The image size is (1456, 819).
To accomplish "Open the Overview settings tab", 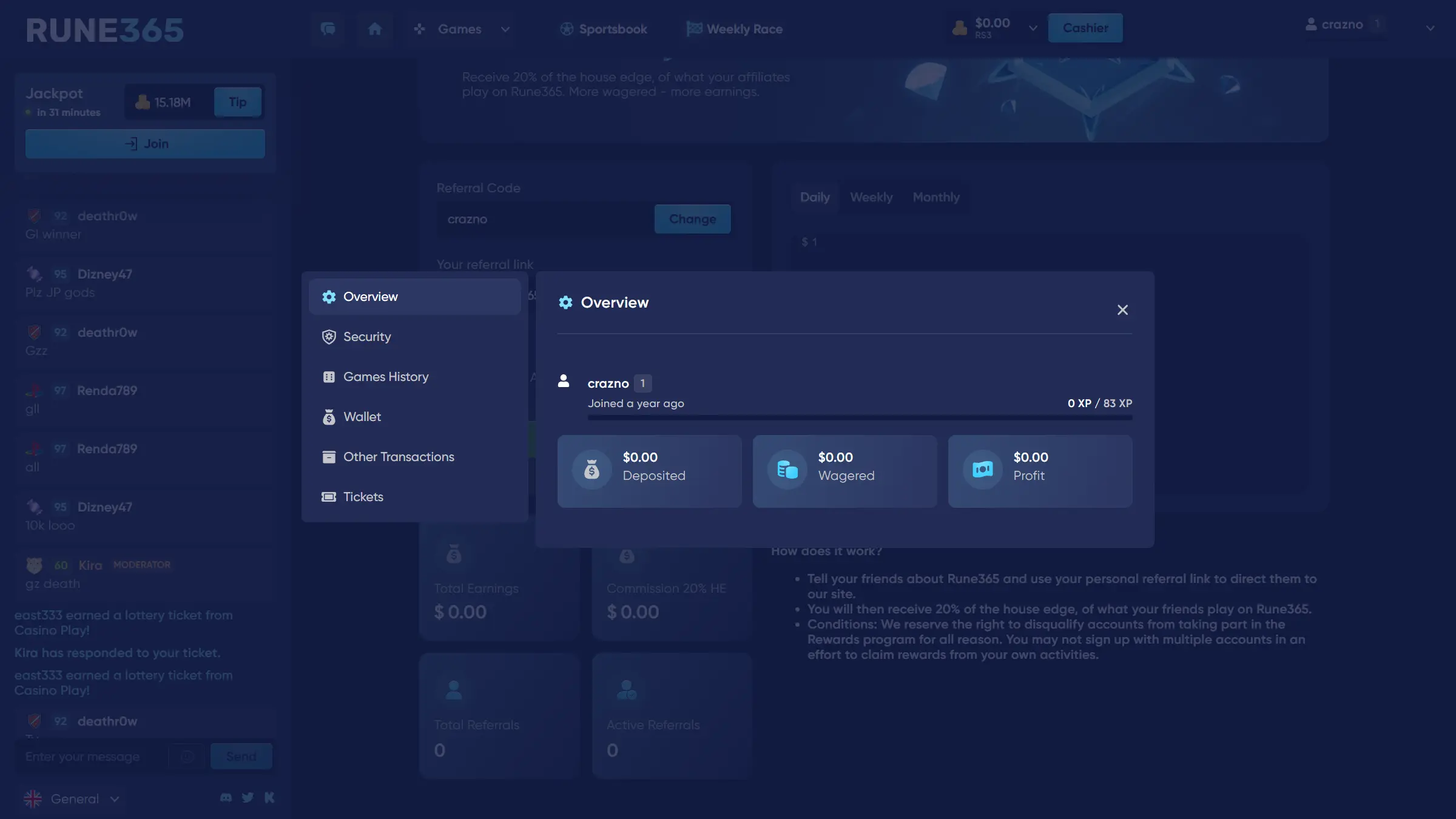I will (414, 297).
